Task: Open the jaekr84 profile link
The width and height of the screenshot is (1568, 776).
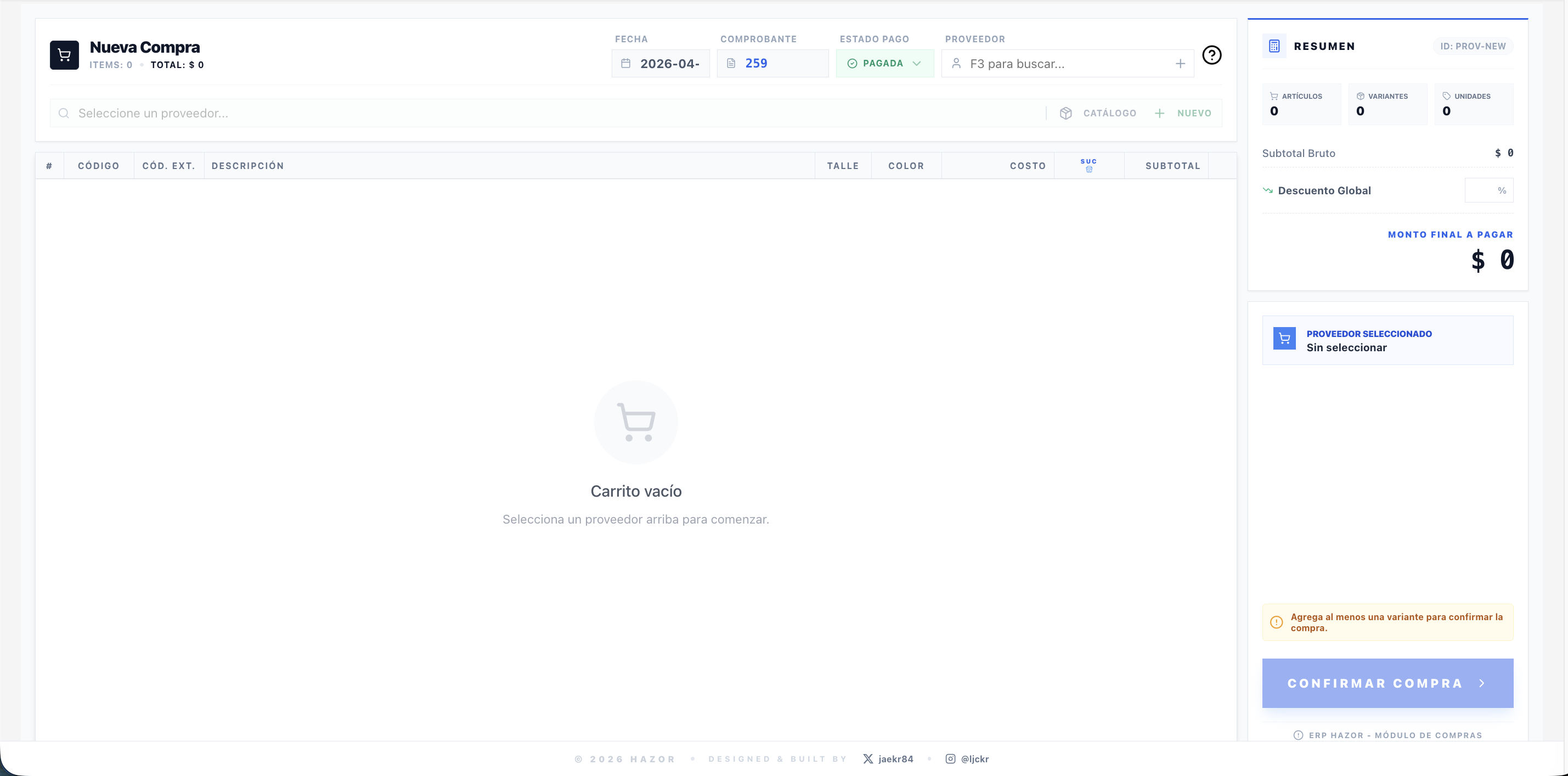Action: (x=888, y=759)
